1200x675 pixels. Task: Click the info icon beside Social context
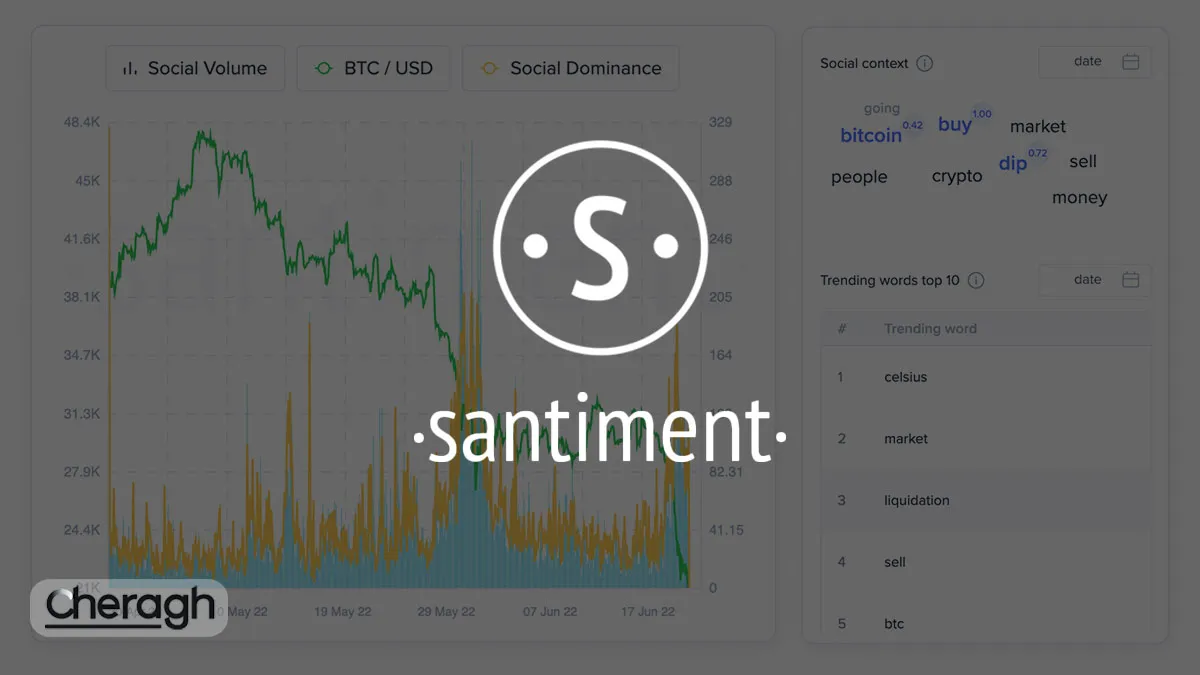925,63
